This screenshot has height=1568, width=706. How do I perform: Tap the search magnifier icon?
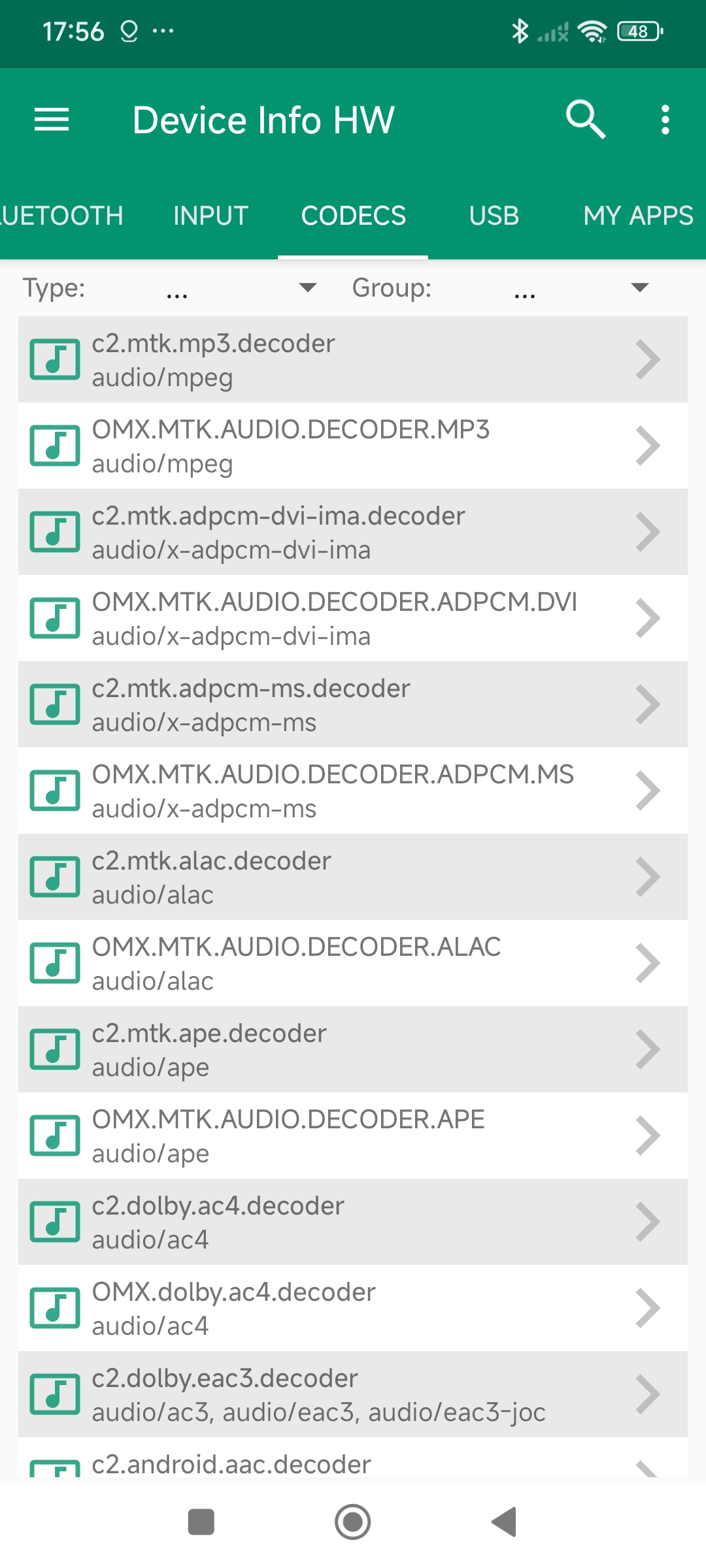585,120
